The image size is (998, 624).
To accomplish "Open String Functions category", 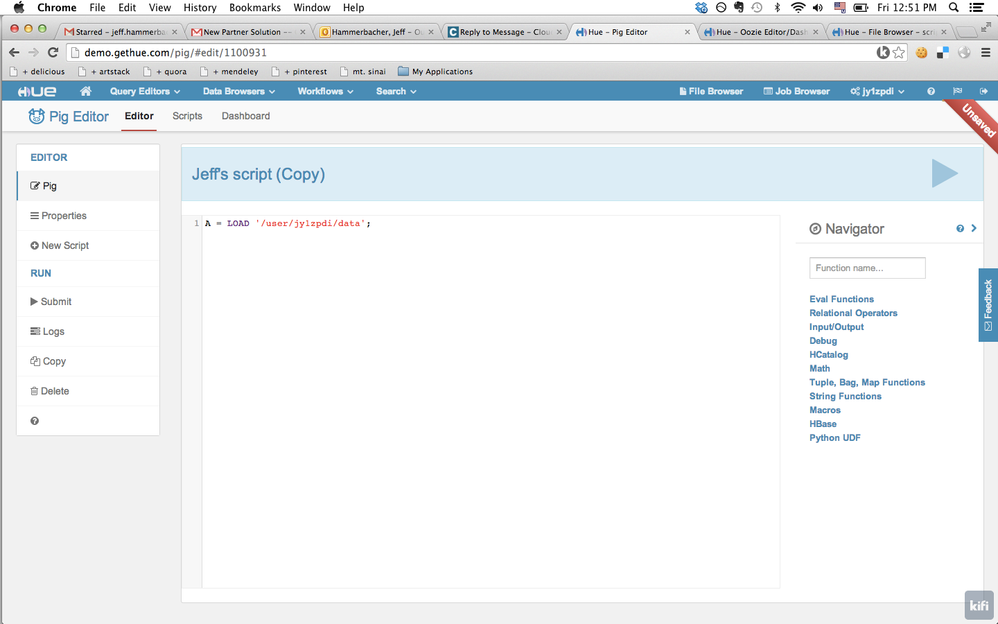I will click(845, 396).
